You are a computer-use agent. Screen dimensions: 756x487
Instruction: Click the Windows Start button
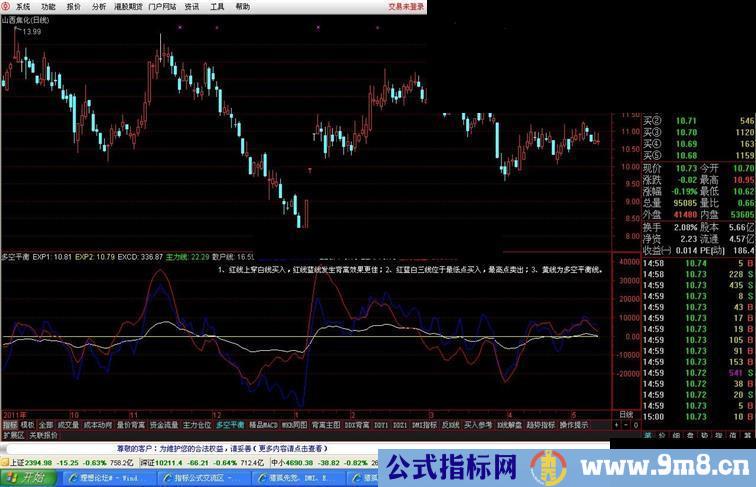click(32, 478)
